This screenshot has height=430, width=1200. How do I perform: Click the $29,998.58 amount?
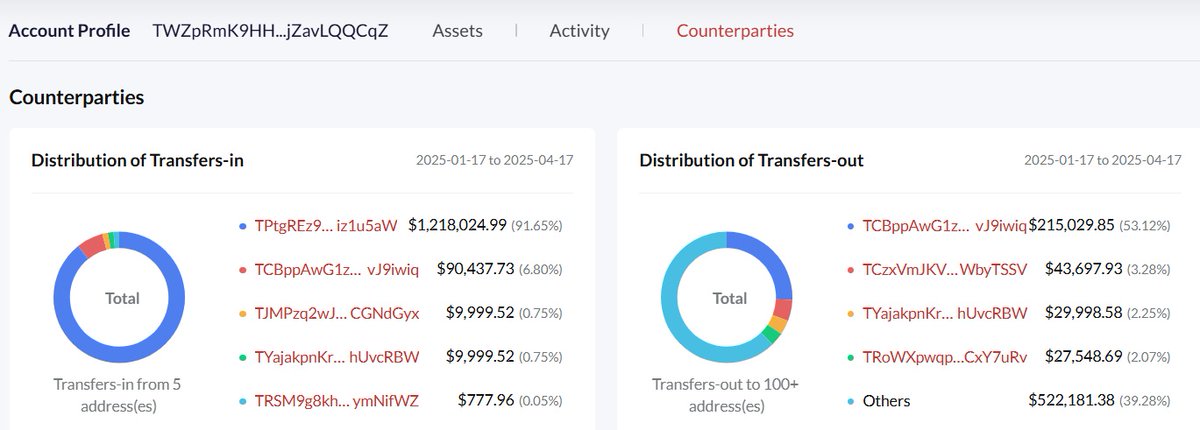pos(1084,313)
